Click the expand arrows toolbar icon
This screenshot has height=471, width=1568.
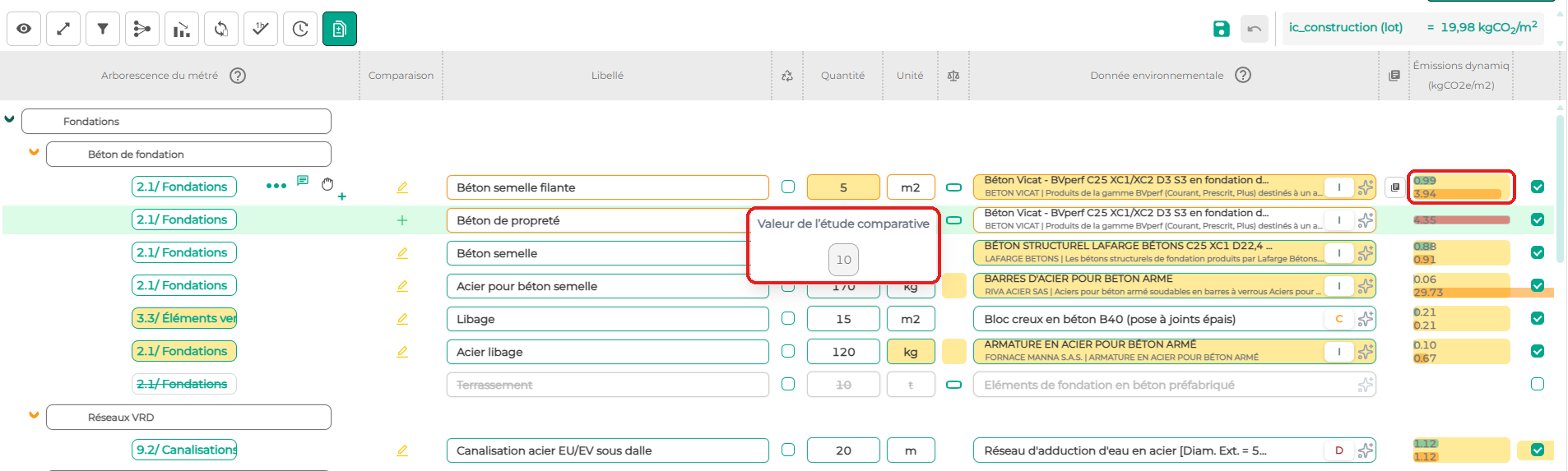[x=63, y=29]
